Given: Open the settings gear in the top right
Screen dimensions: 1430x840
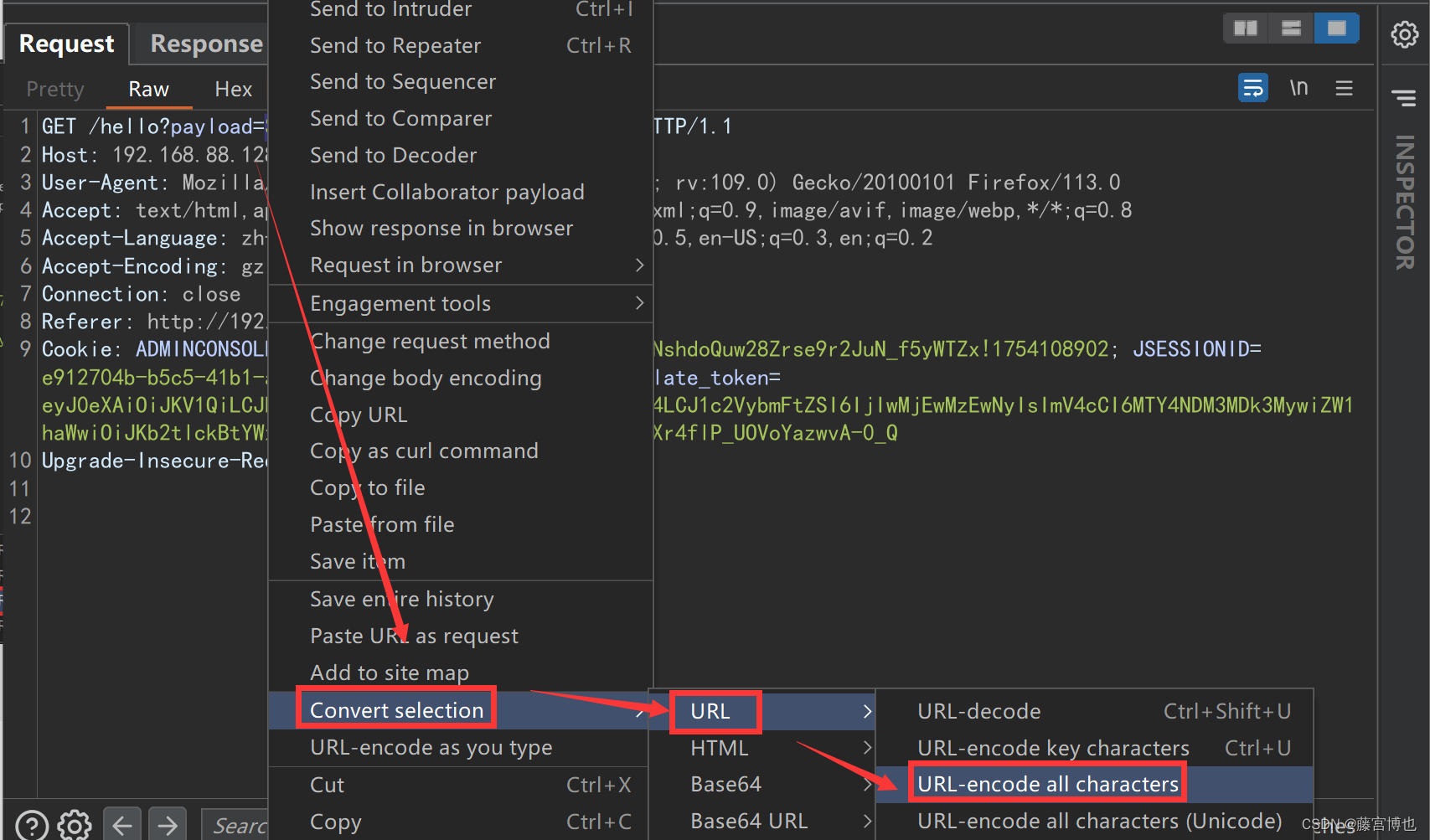Looking at the screenshot, I should pyautogui.click(x=1405, y=34).
